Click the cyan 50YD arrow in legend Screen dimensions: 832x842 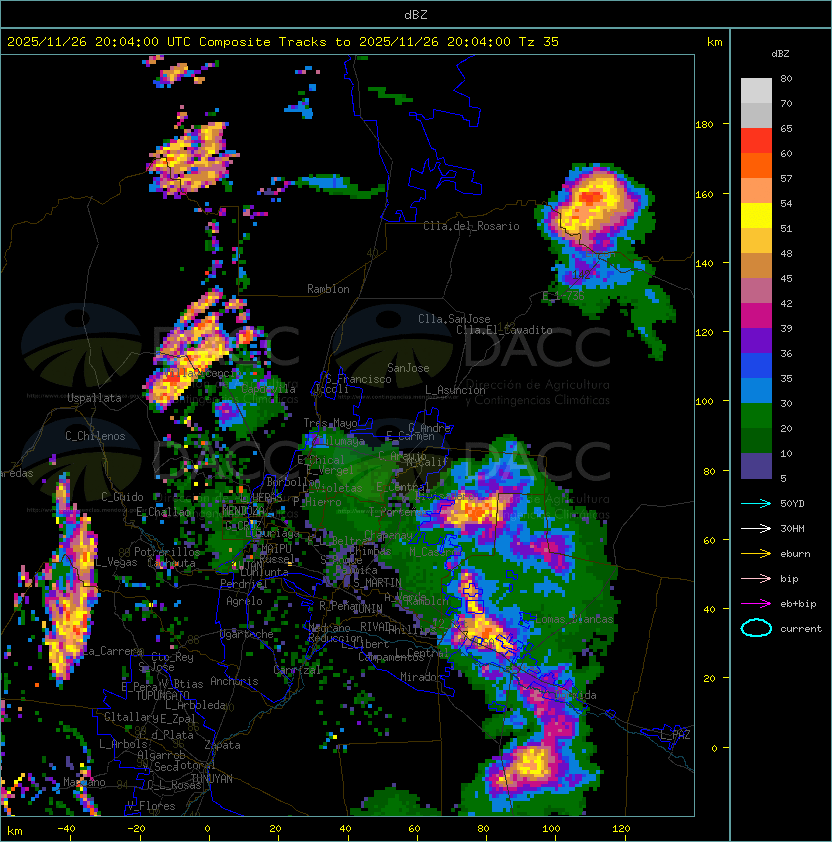(756, 503)
